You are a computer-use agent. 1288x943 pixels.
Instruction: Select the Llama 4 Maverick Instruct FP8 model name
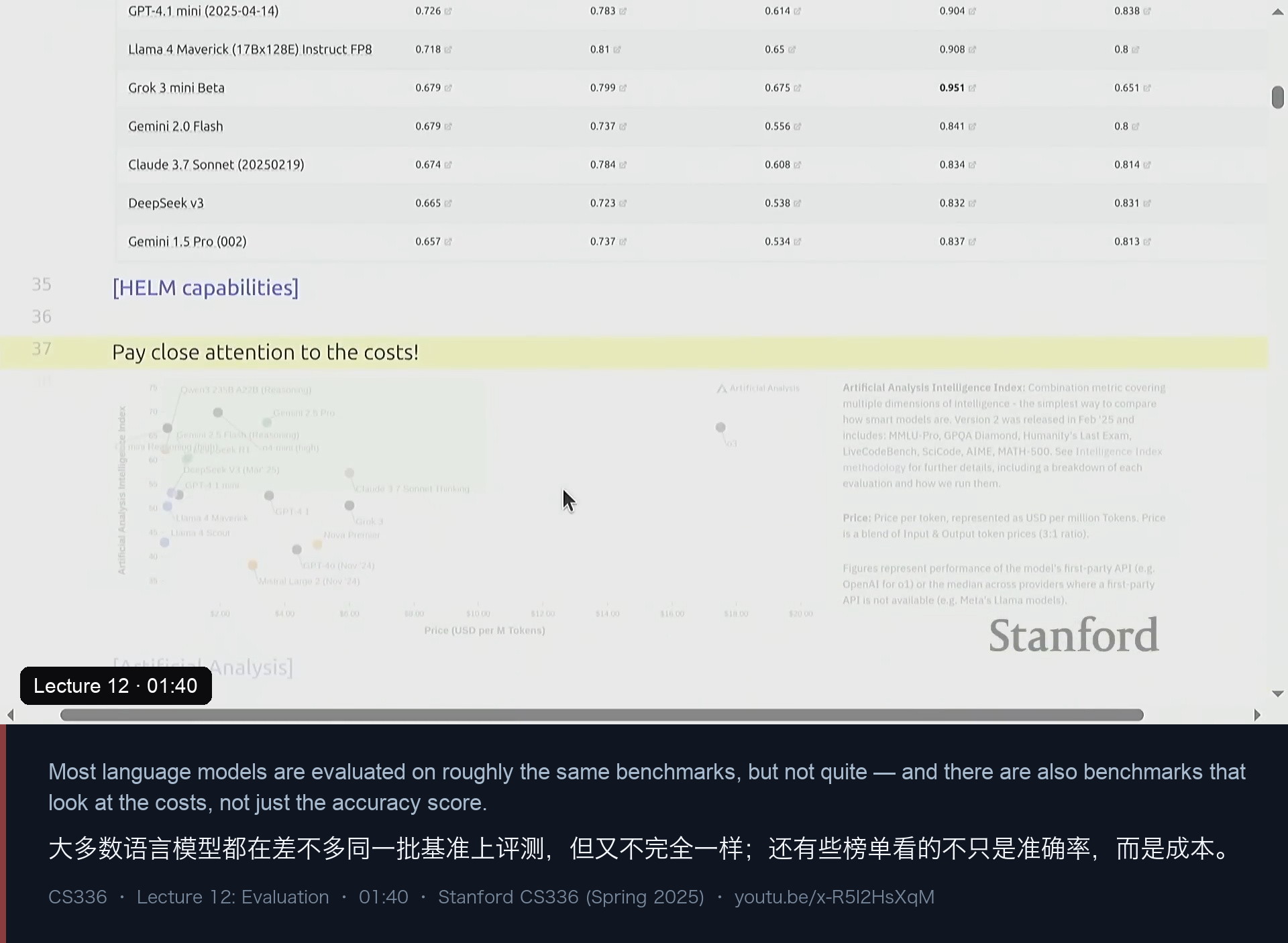pyautogui.click(x=250, y=50)
